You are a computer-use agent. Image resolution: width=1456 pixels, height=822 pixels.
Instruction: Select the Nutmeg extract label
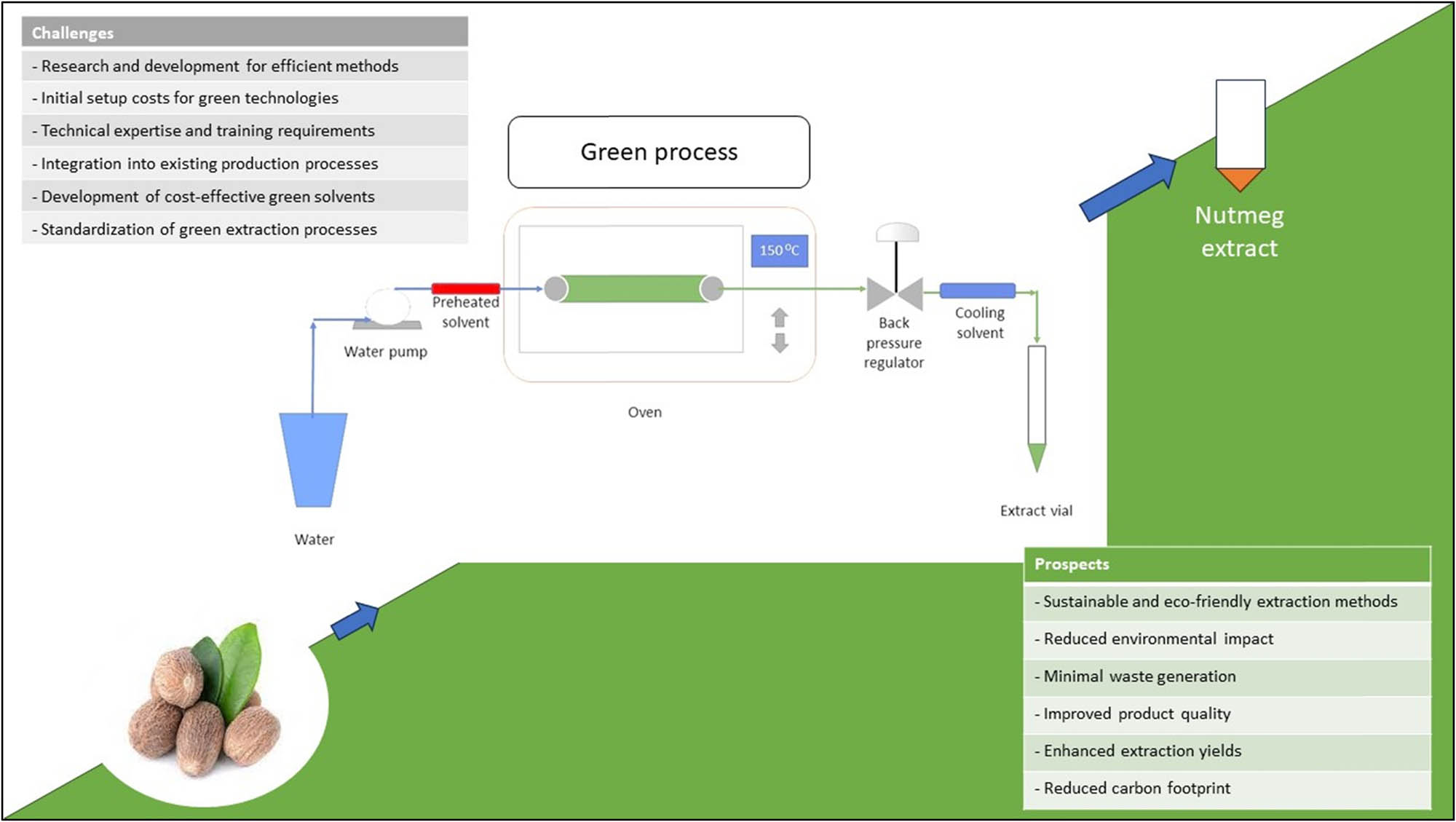point(1239,232)
